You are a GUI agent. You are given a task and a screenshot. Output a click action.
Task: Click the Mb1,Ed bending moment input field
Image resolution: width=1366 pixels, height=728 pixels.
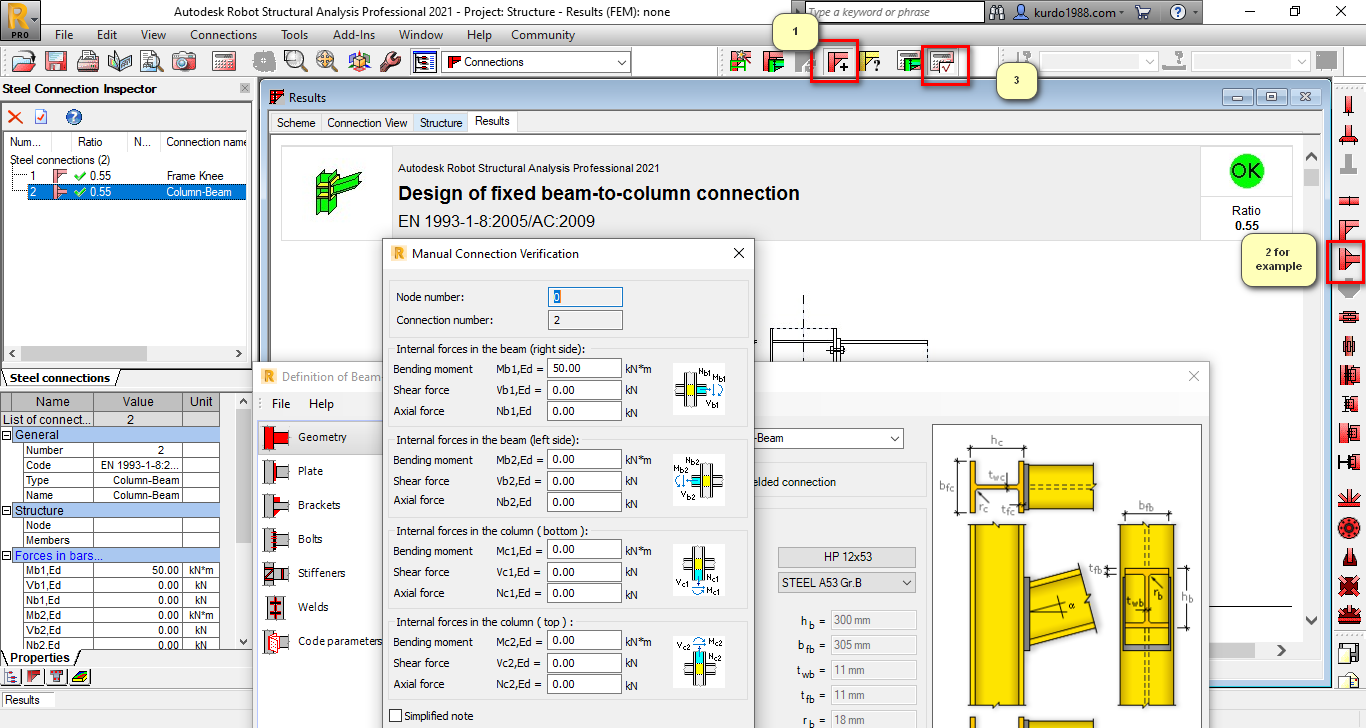[585, 369]
